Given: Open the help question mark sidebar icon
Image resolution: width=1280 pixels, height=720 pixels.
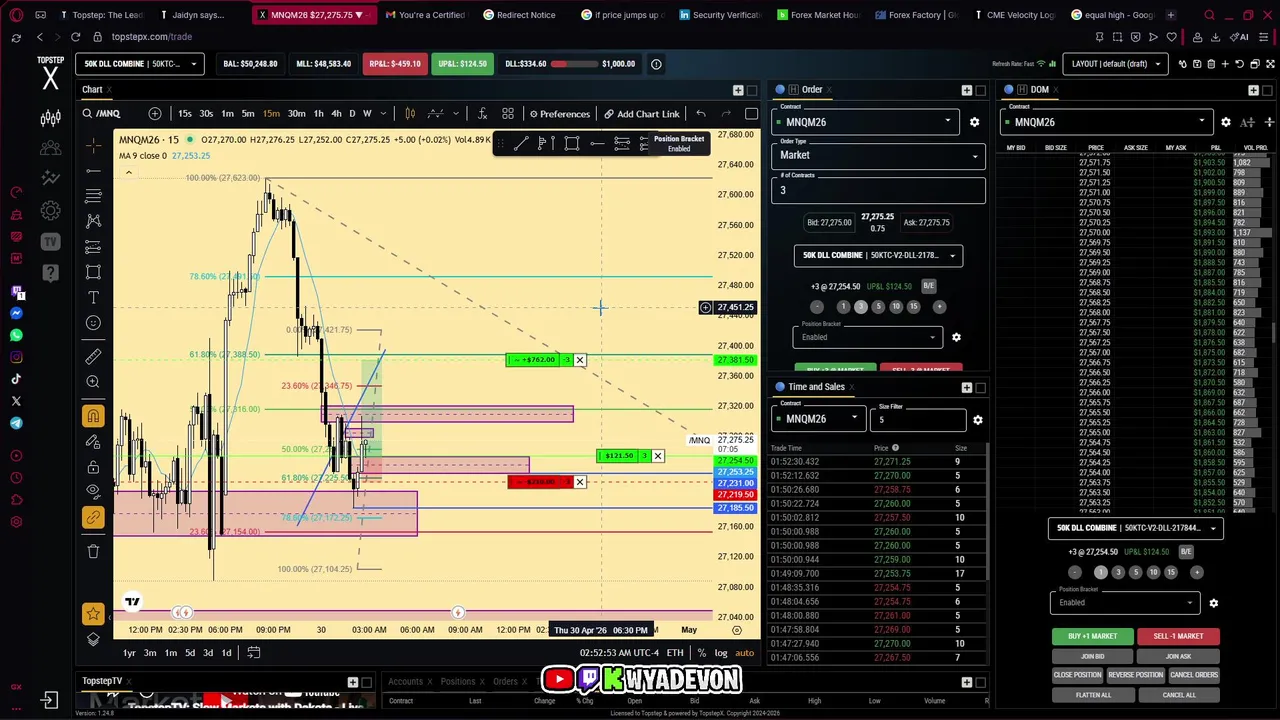Looking at the screenshot, I should coord(50,272).
